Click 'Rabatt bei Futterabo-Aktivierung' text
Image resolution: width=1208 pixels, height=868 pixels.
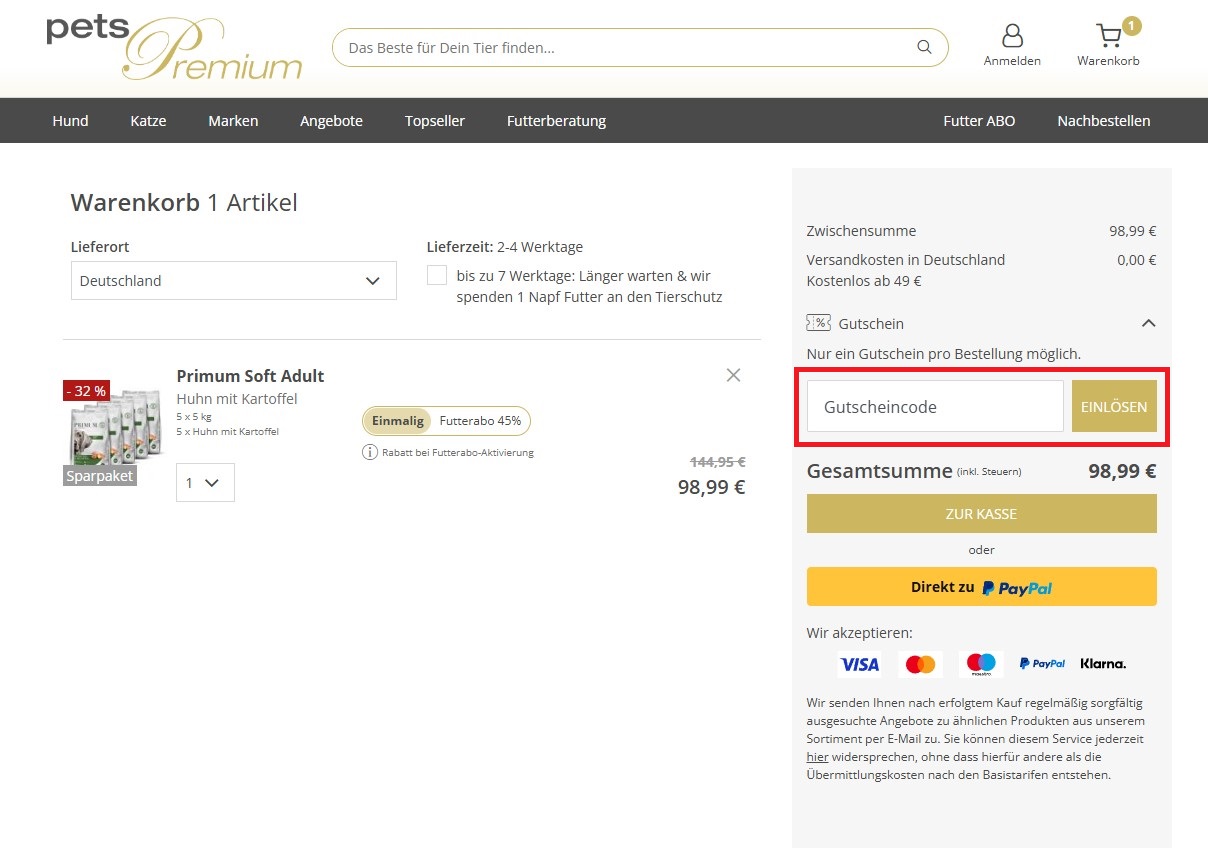[x=458, y=453]
